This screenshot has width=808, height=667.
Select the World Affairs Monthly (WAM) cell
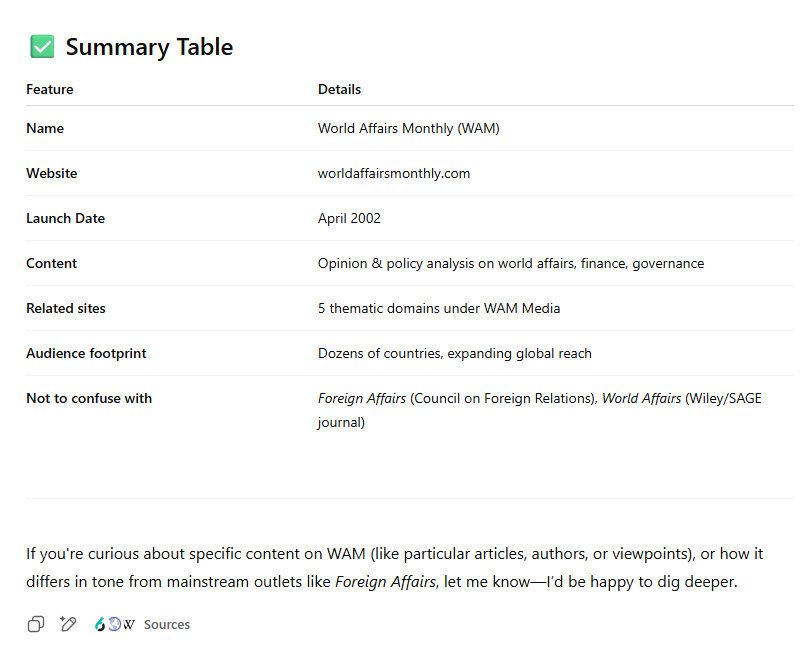[x=408, y=128]
